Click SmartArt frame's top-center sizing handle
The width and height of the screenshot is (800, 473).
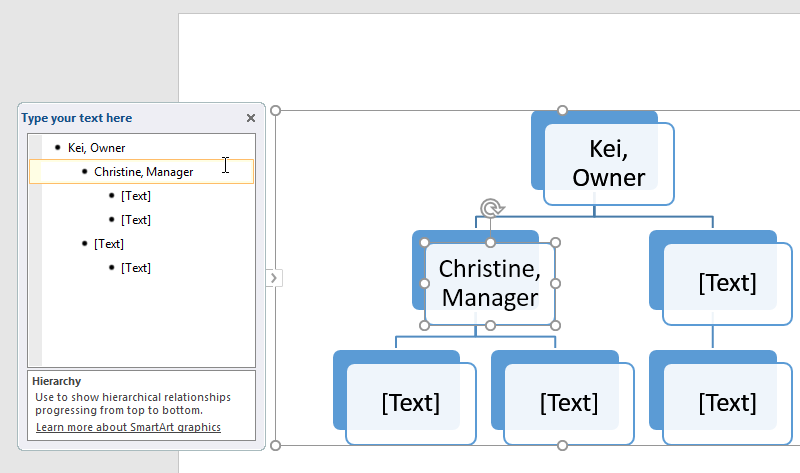click(562, 110)
